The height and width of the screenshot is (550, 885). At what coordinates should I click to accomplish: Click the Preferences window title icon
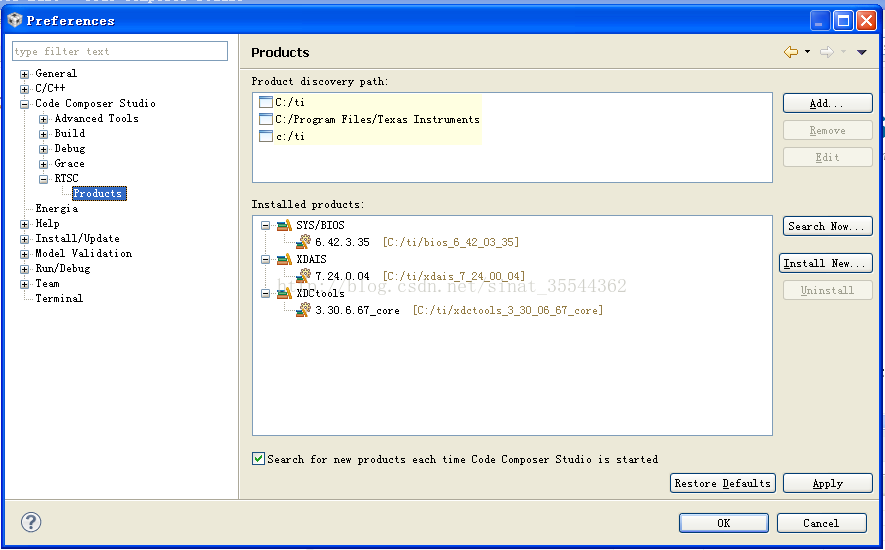point(15,20)
